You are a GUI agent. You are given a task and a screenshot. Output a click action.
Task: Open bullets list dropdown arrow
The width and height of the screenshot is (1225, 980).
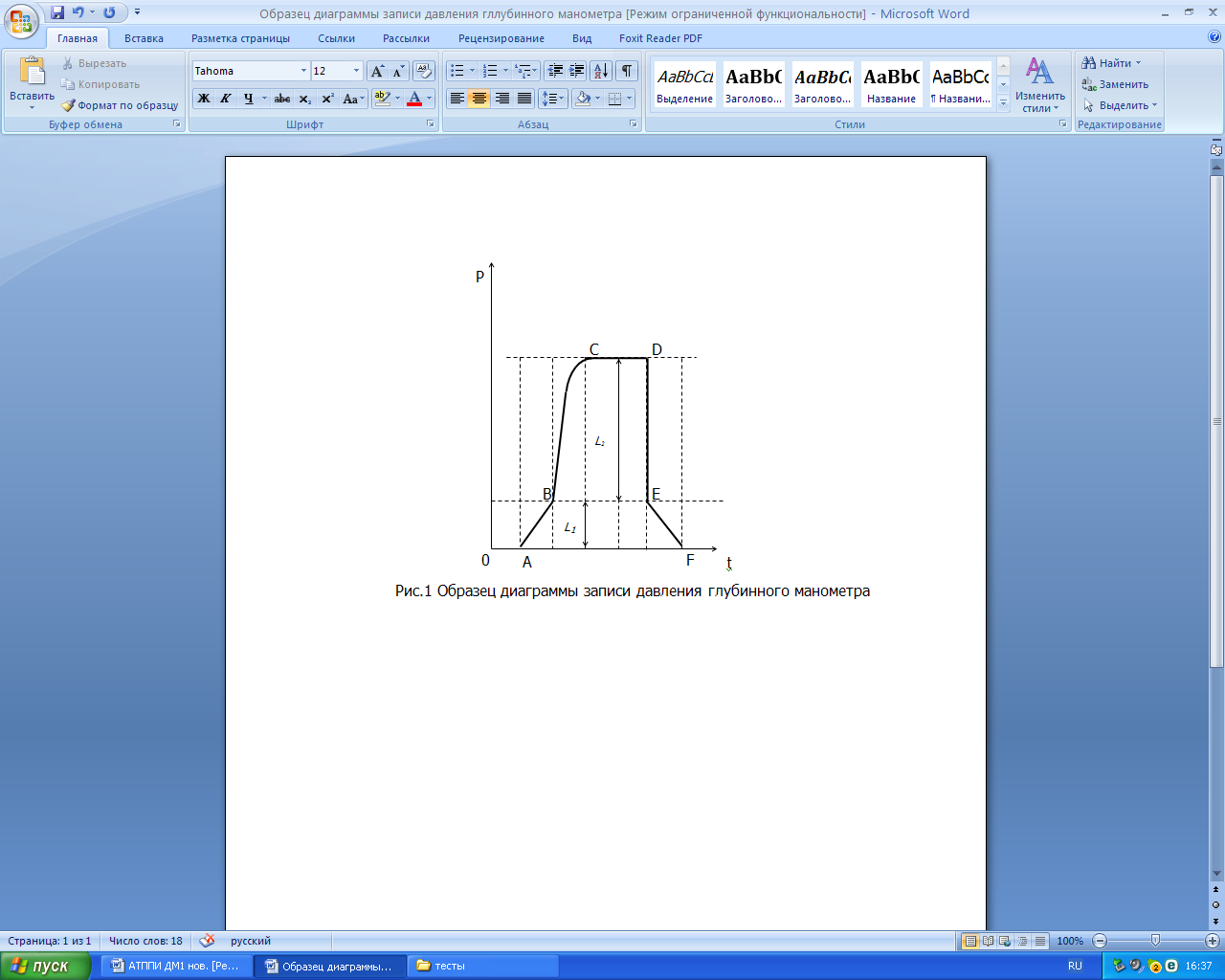point(472,71)
